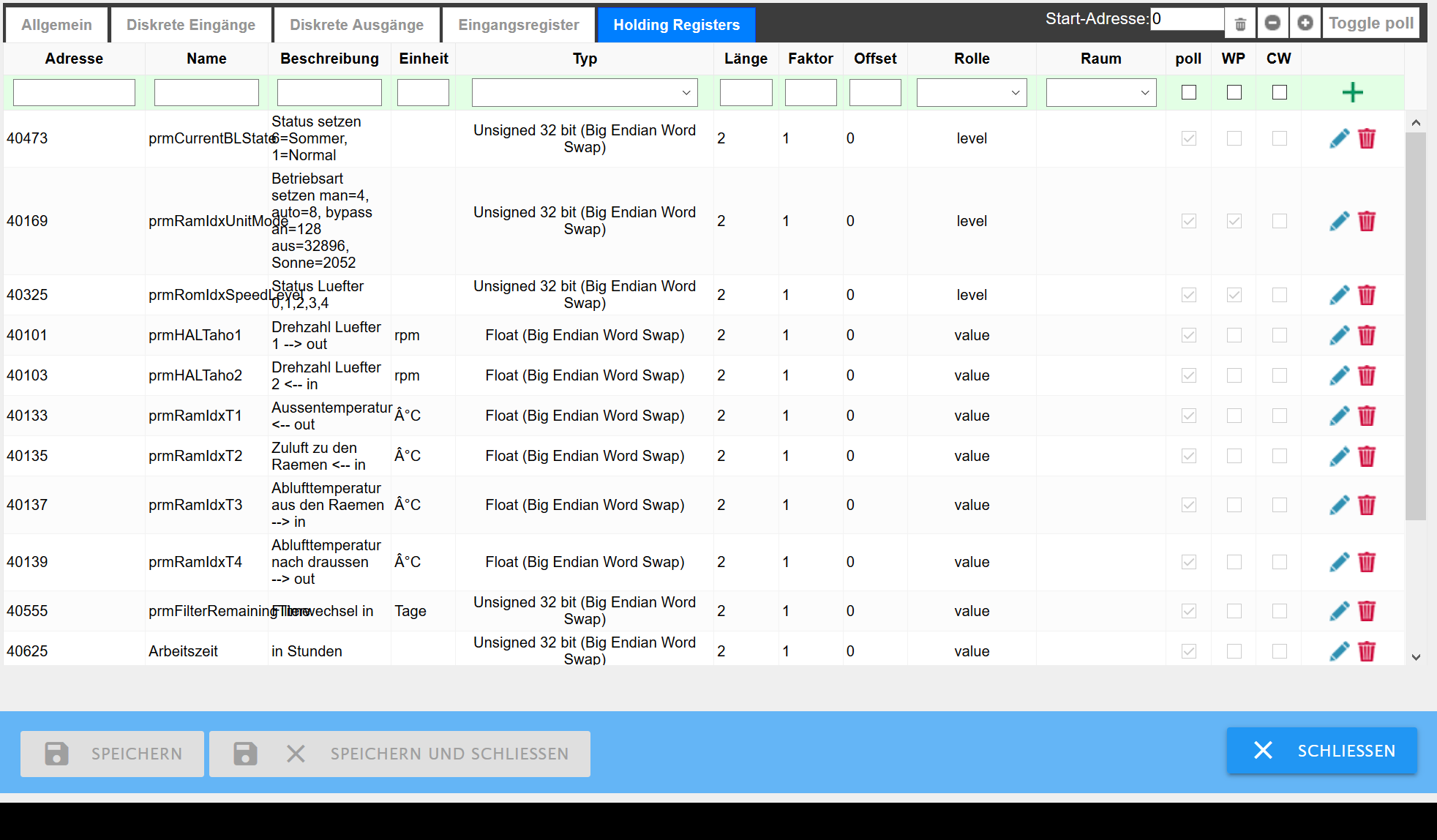Focus the Start-Adresse input field
This screenshot has height=840, width=1437.
1187,19
